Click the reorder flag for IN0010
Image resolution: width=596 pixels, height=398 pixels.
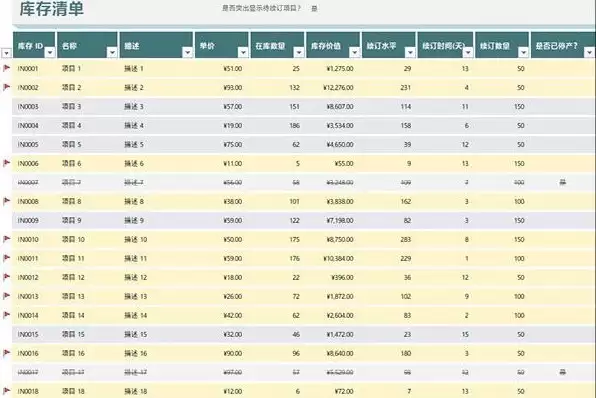(x=6, y=239)
